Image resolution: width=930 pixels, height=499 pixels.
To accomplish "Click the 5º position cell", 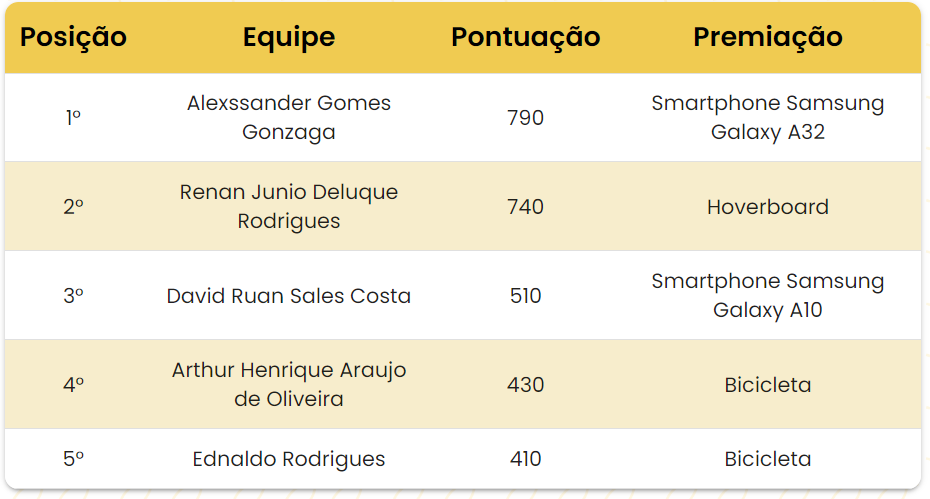I will [73, 459].
